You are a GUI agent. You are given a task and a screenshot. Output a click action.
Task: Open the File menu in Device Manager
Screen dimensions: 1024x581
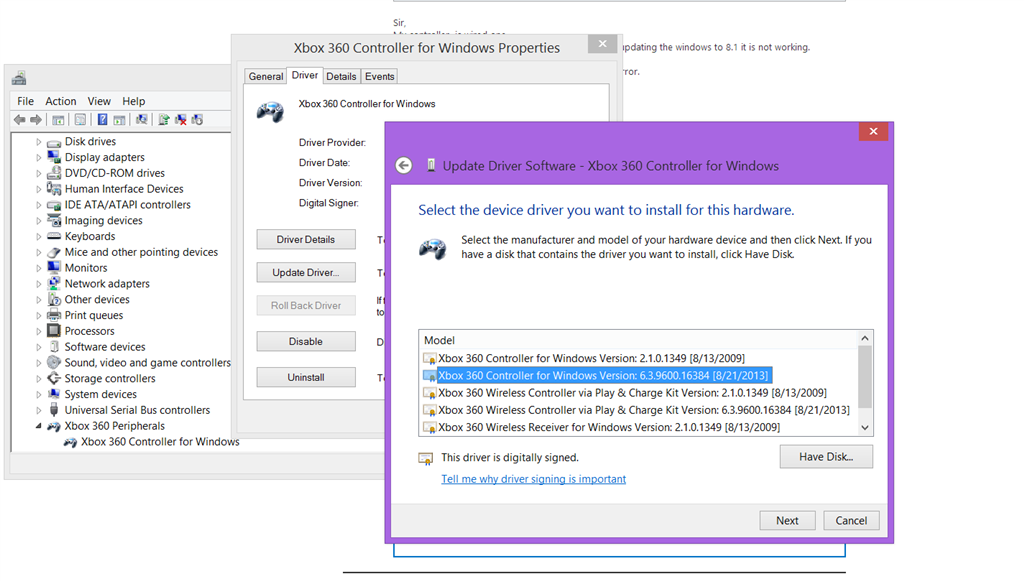(x=25, y=101)
